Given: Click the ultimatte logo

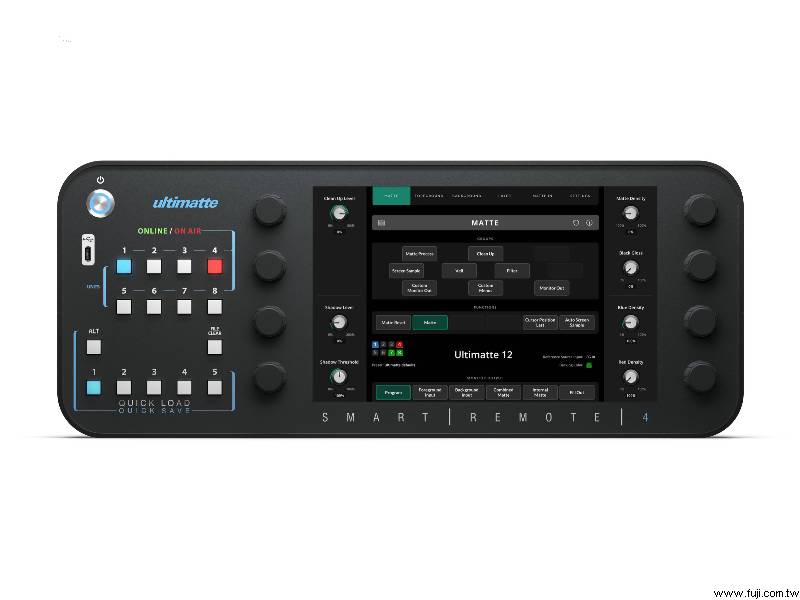Looking at the screenshot, I should tap(185, 202).
